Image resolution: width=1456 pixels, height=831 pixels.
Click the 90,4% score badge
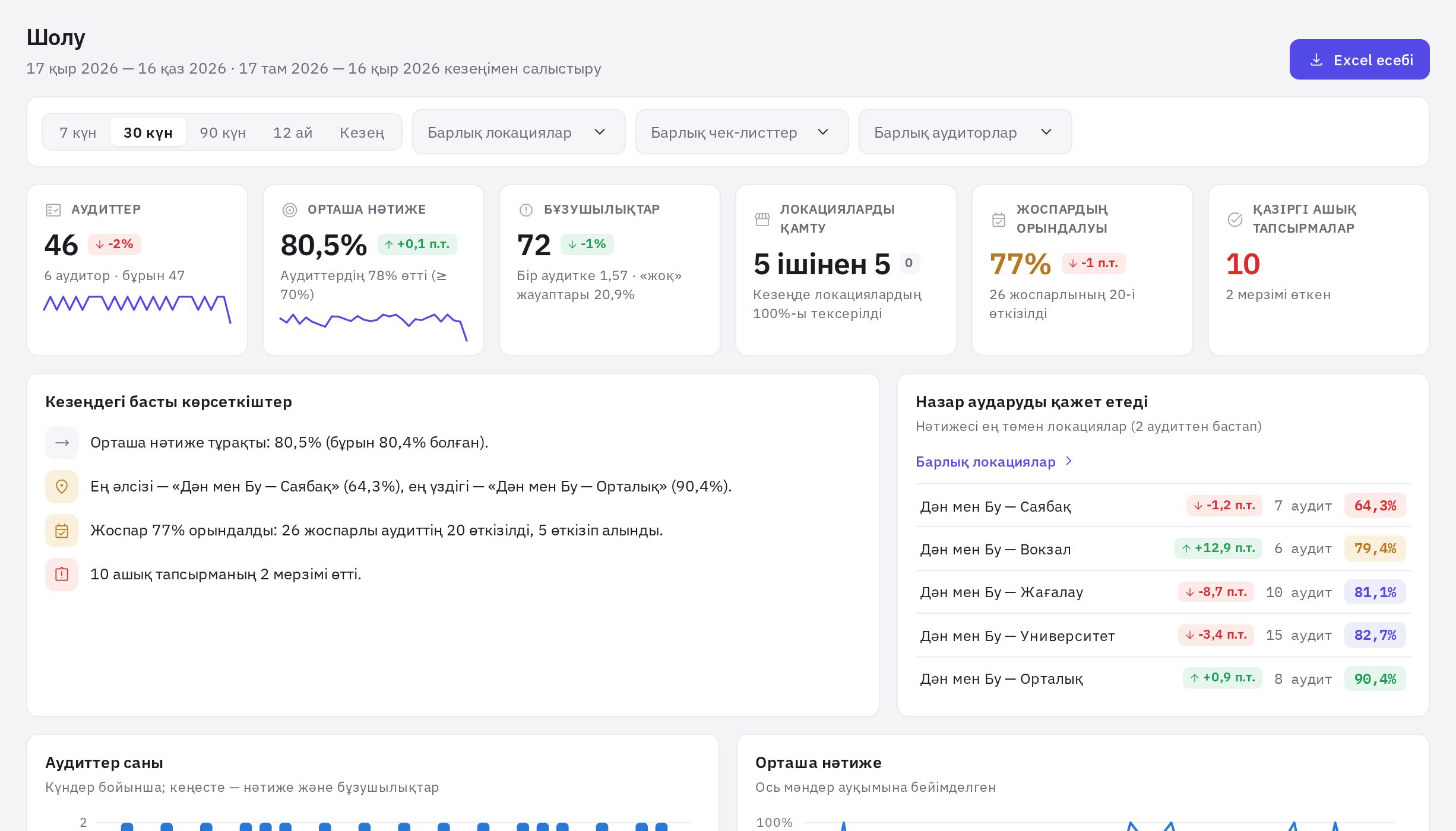point(1375,678)
